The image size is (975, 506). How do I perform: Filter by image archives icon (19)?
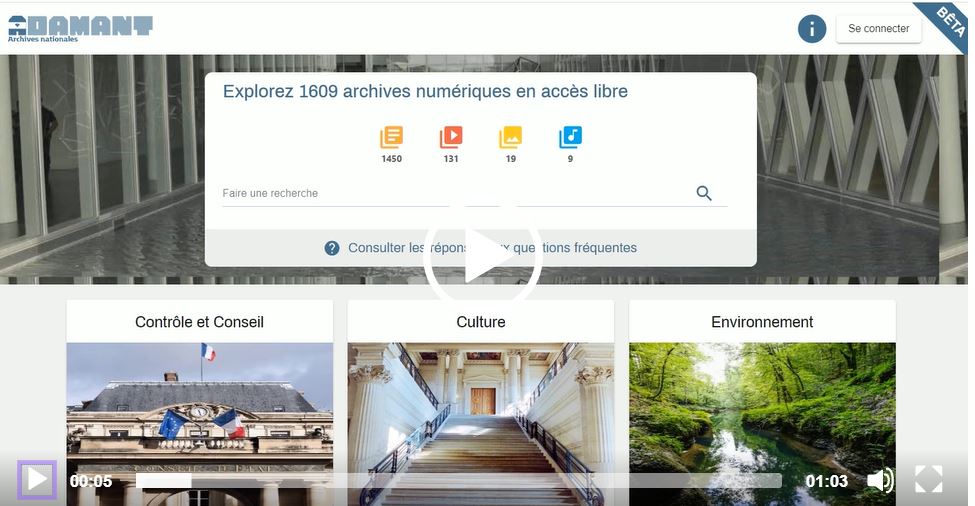pyautogui.click(x=511, y=137)
